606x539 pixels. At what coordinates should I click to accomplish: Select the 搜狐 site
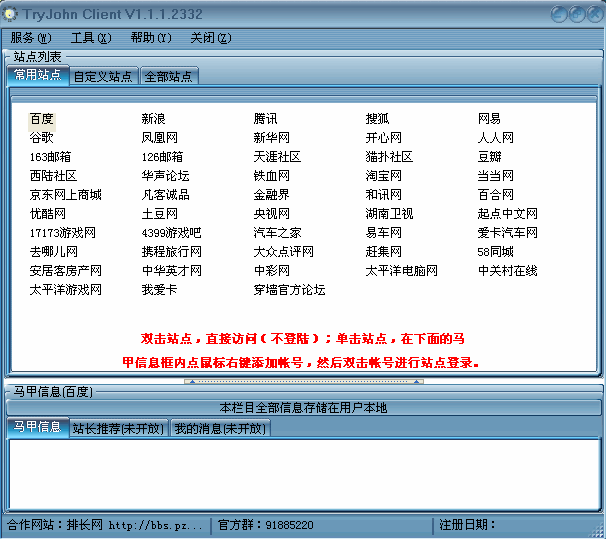click(x=378, y=119)
